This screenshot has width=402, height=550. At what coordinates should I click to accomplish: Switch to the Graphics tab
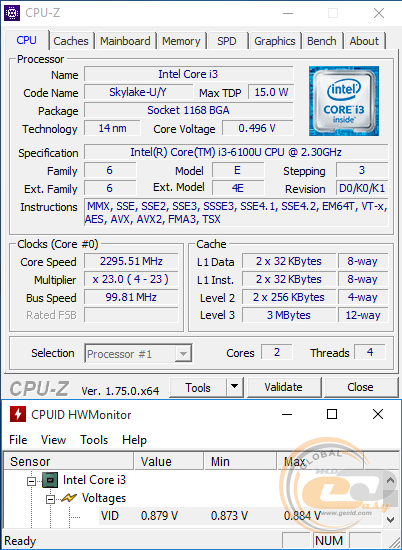pyautogui.click(x=275, y=41)
